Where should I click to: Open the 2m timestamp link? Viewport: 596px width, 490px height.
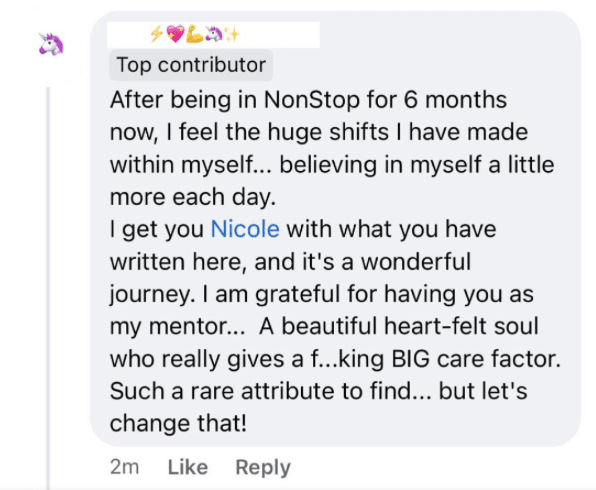point(124,467)
